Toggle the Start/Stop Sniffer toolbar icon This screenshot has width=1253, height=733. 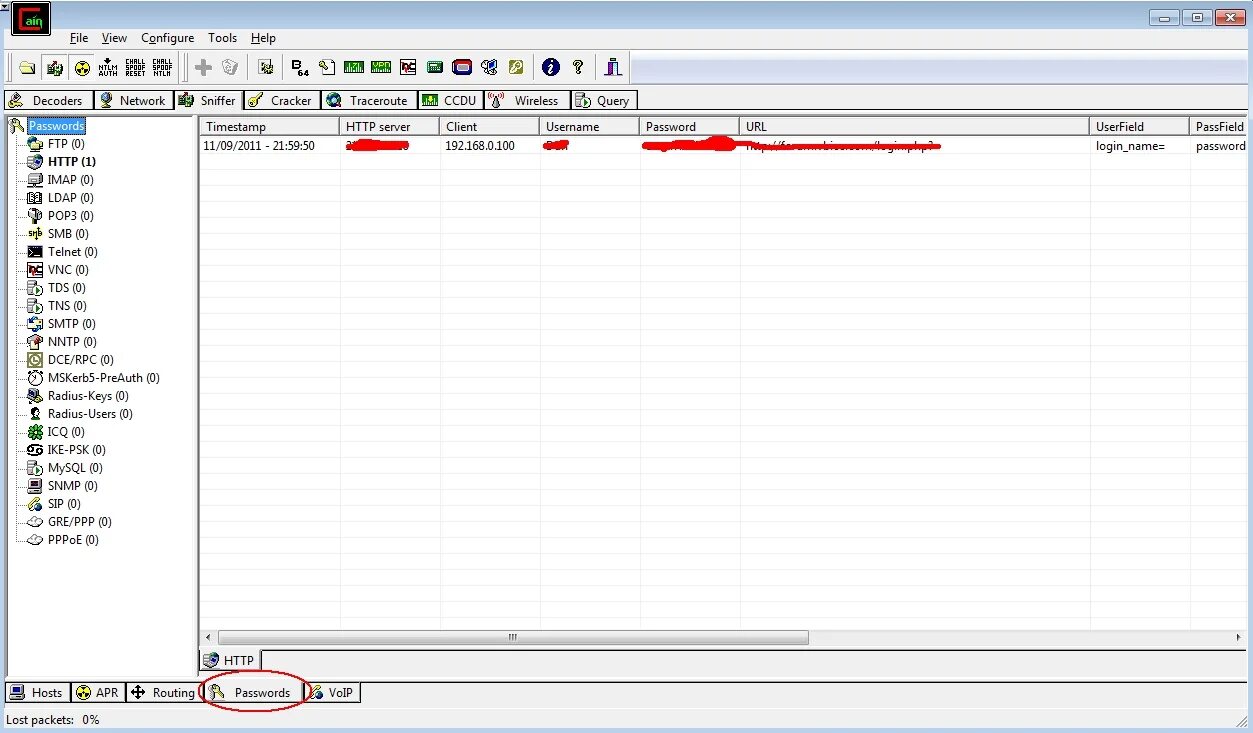(x=55, y=68)
